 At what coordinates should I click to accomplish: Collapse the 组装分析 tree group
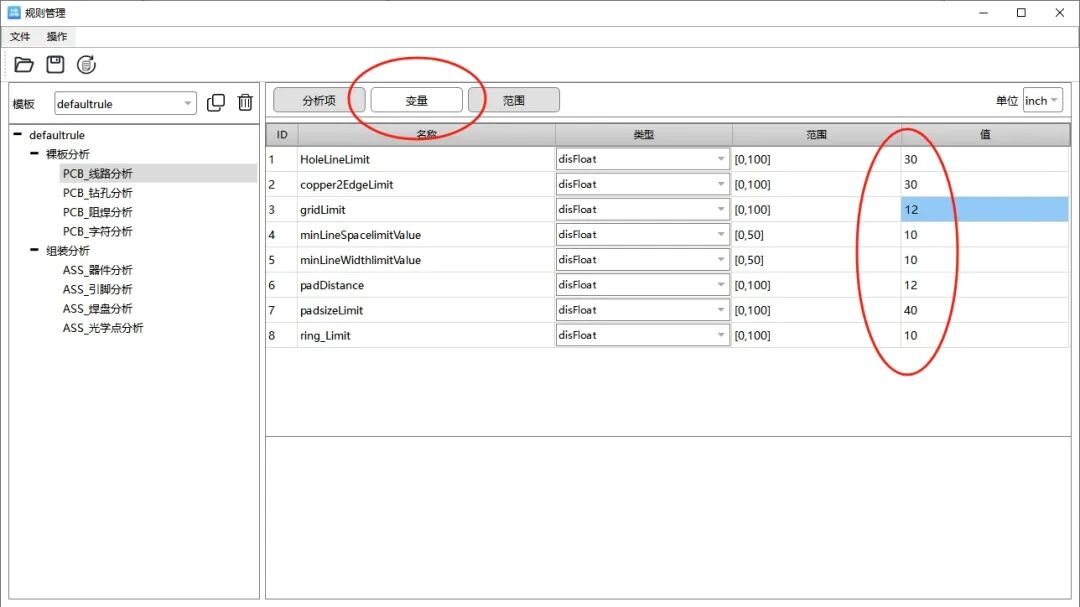[x=34, y=250]
